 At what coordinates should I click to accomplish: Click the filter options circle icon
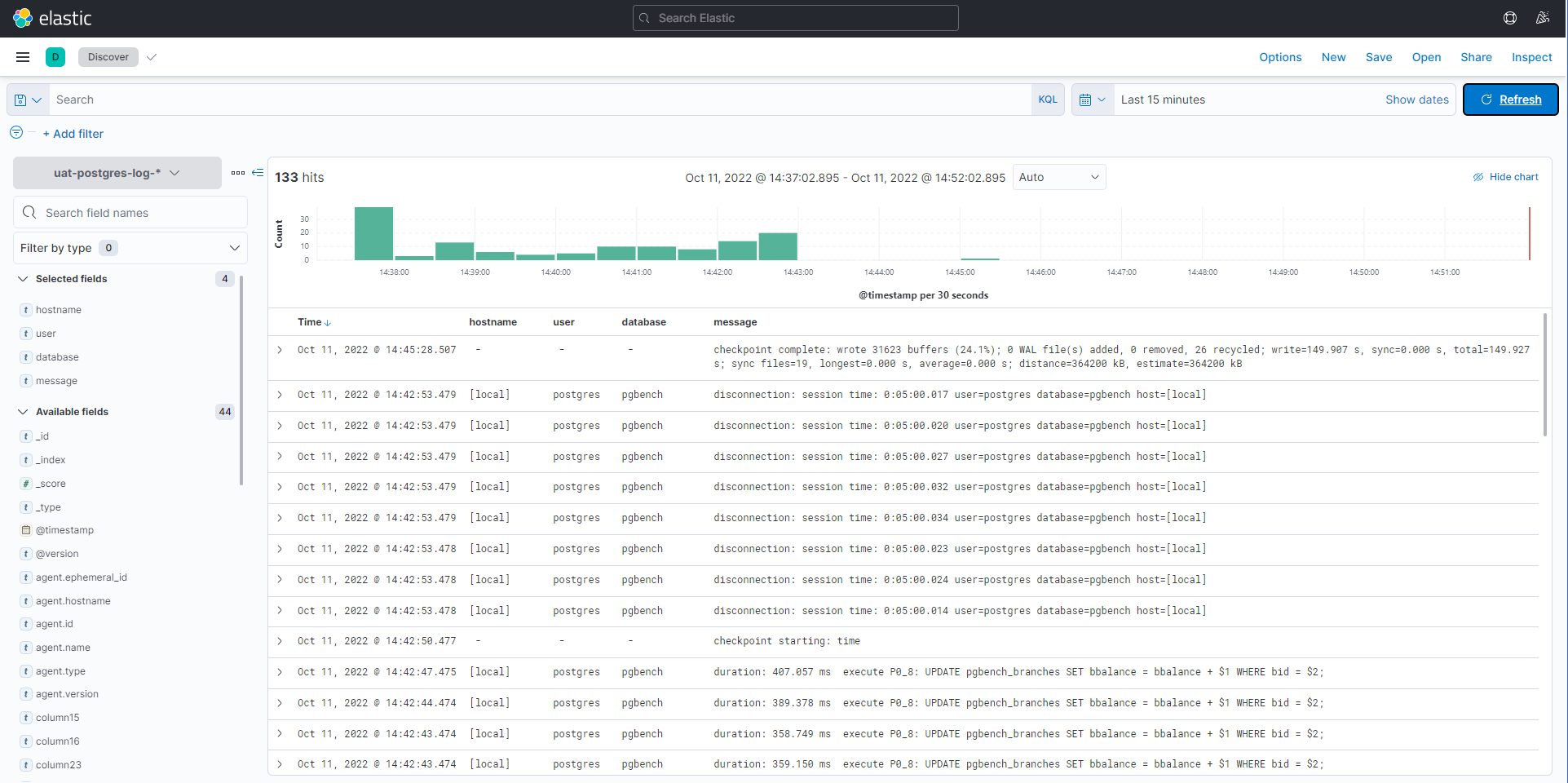16,133
